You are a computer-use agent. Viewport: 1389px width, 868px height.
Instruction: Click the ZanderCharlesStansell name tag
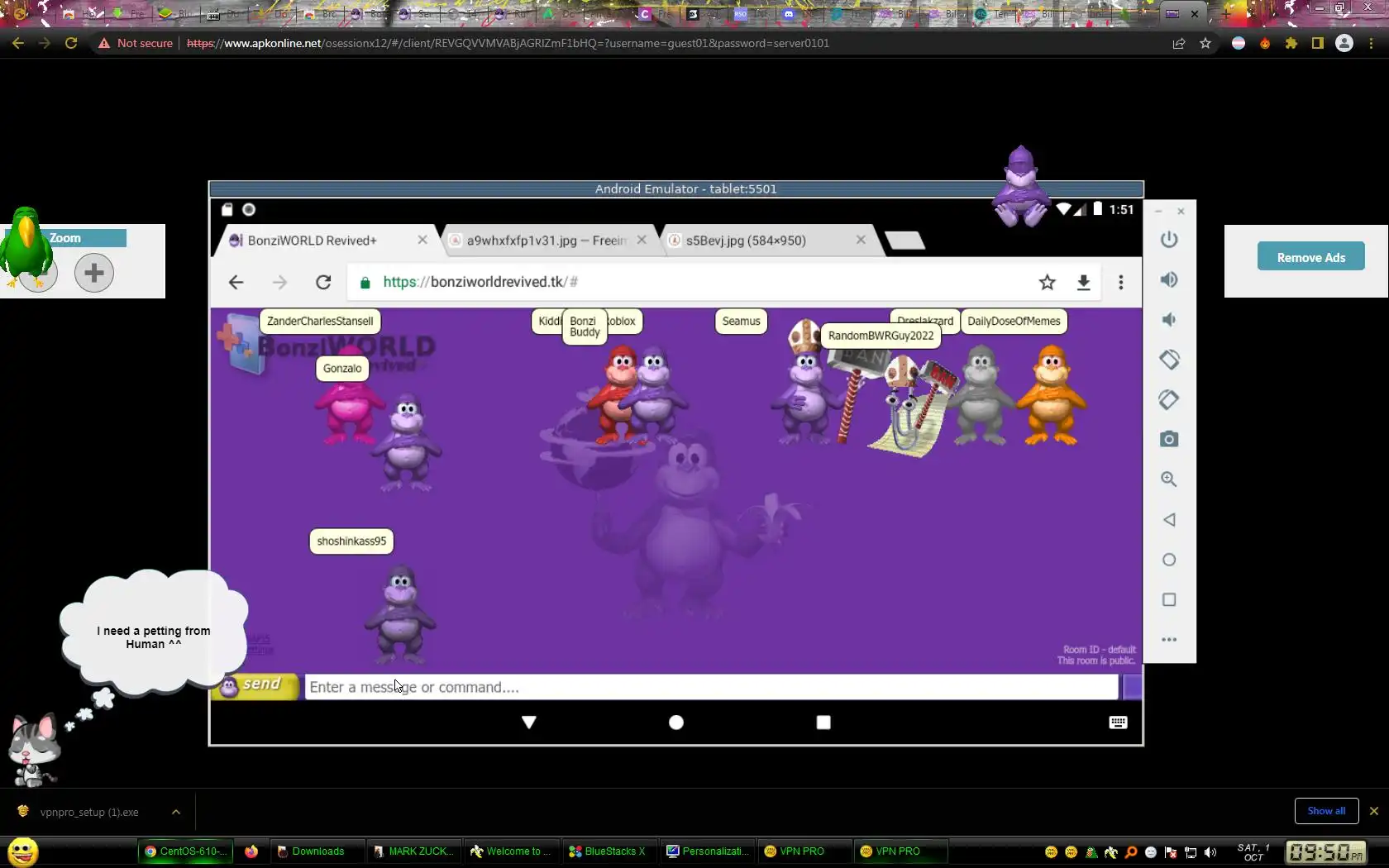click(x=320, y=322)
